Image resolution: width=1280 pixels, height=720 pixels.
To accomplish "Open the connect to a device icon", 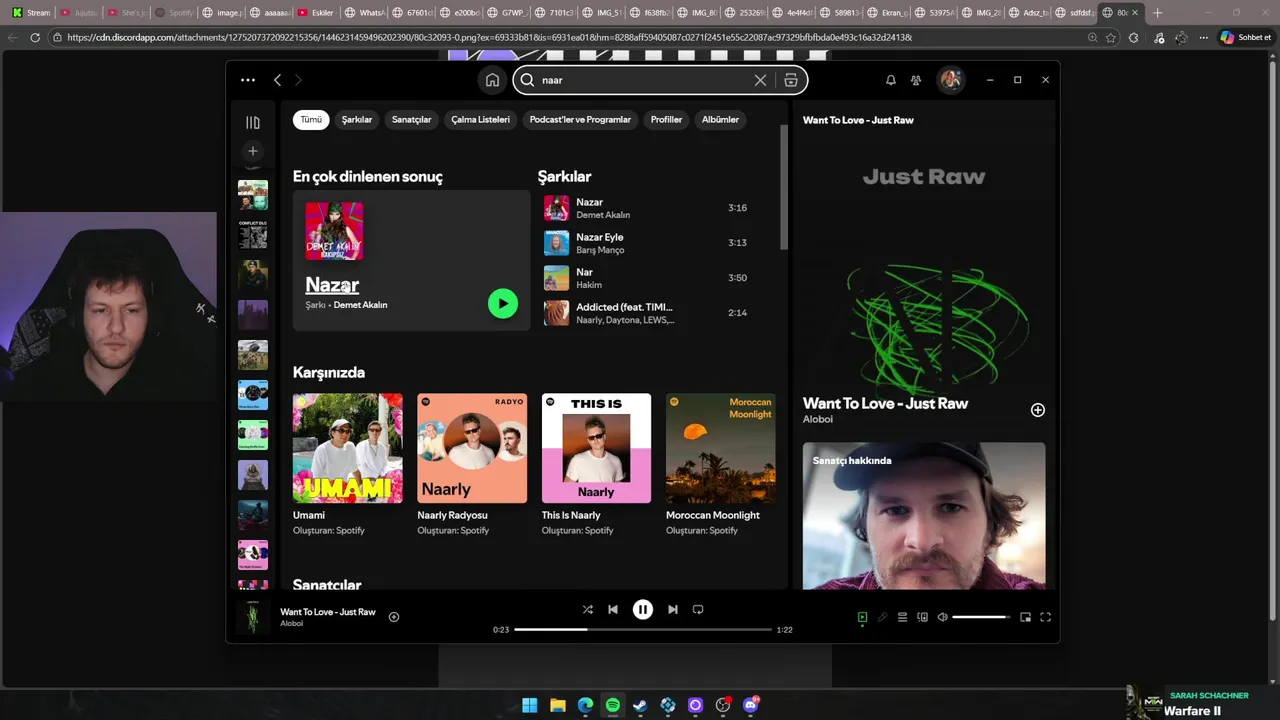I will click(x=922, y=617).
